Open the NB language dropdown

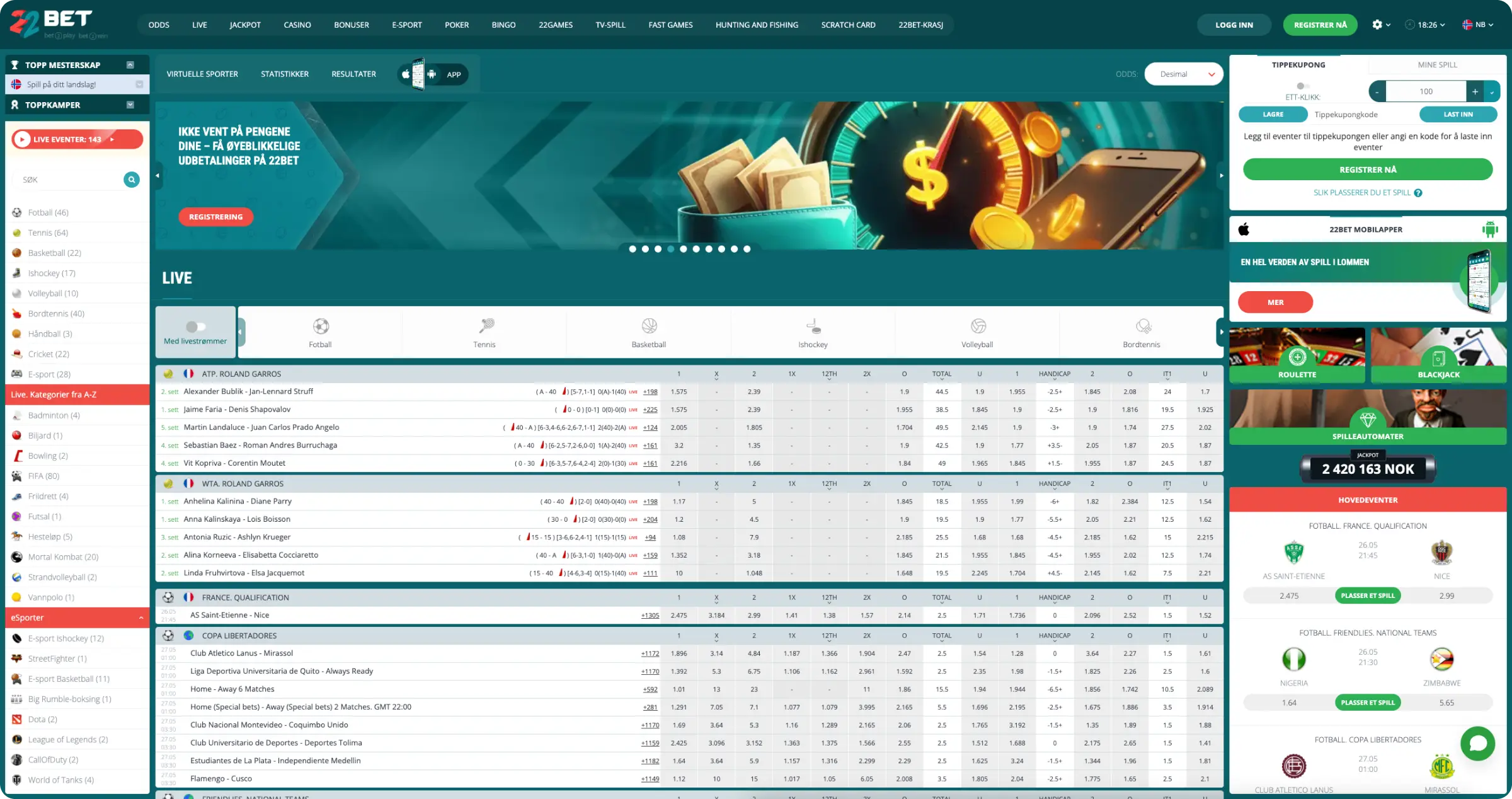[1478, 25]
